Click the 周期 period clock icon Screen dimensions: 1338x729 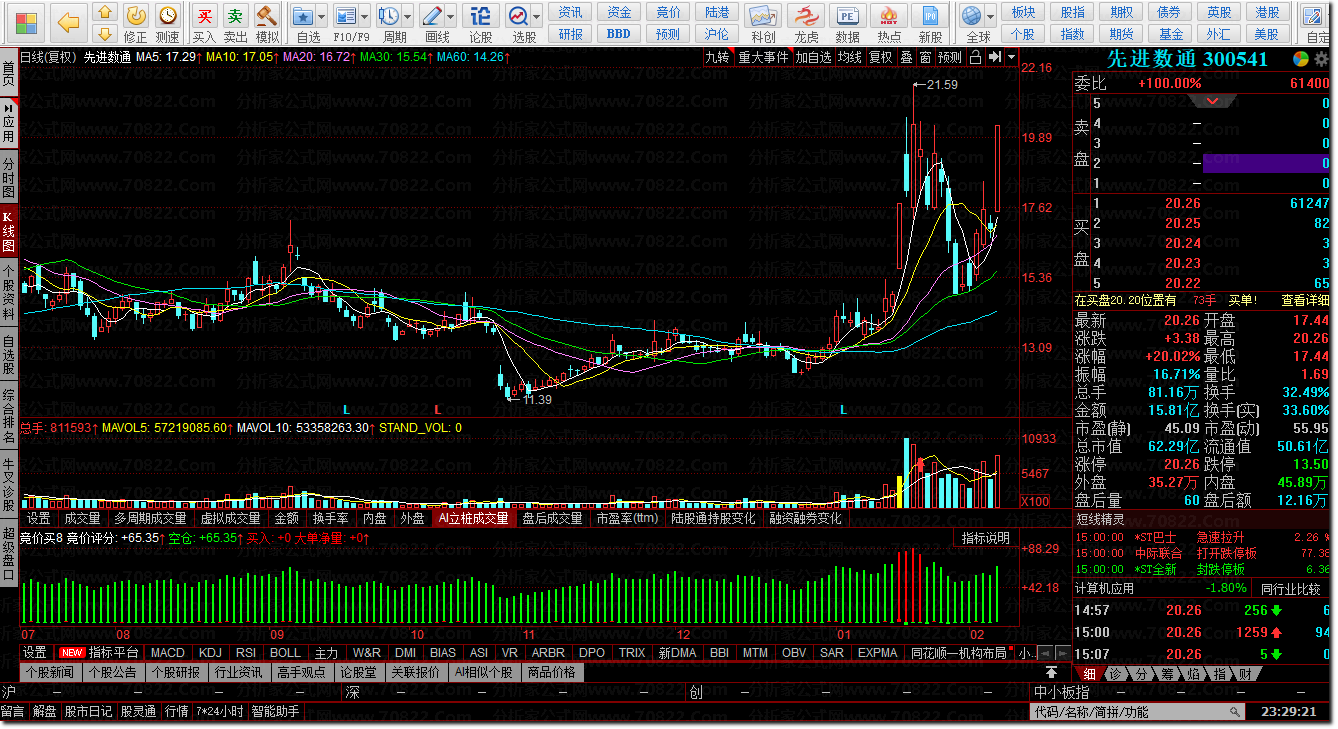pos(390,15)
